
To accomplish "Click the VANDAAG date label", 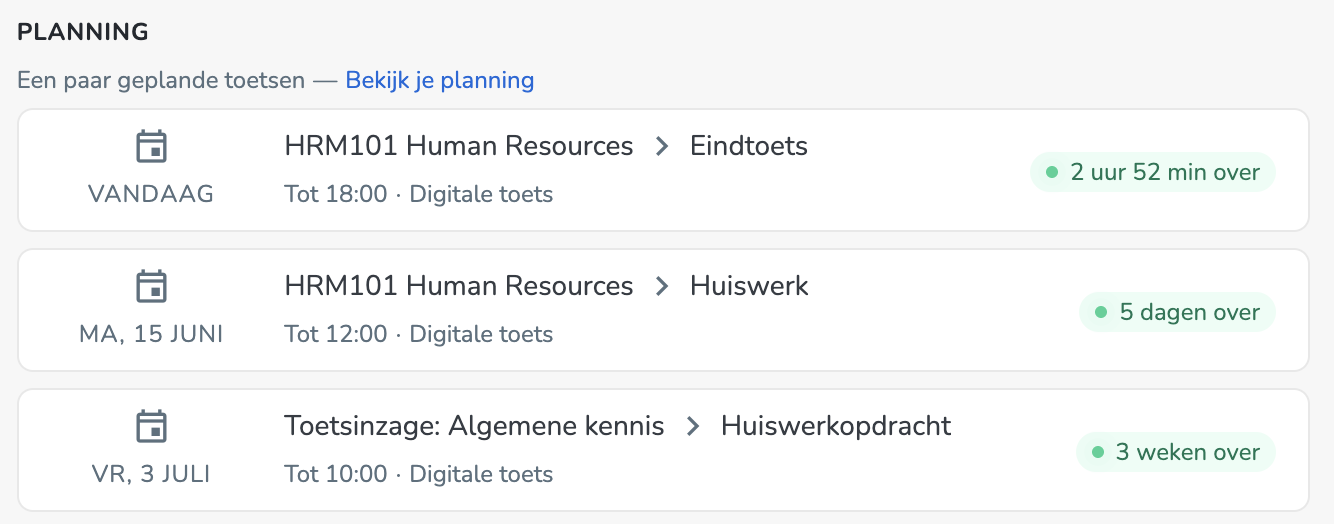I will click(x=151, y=194).
